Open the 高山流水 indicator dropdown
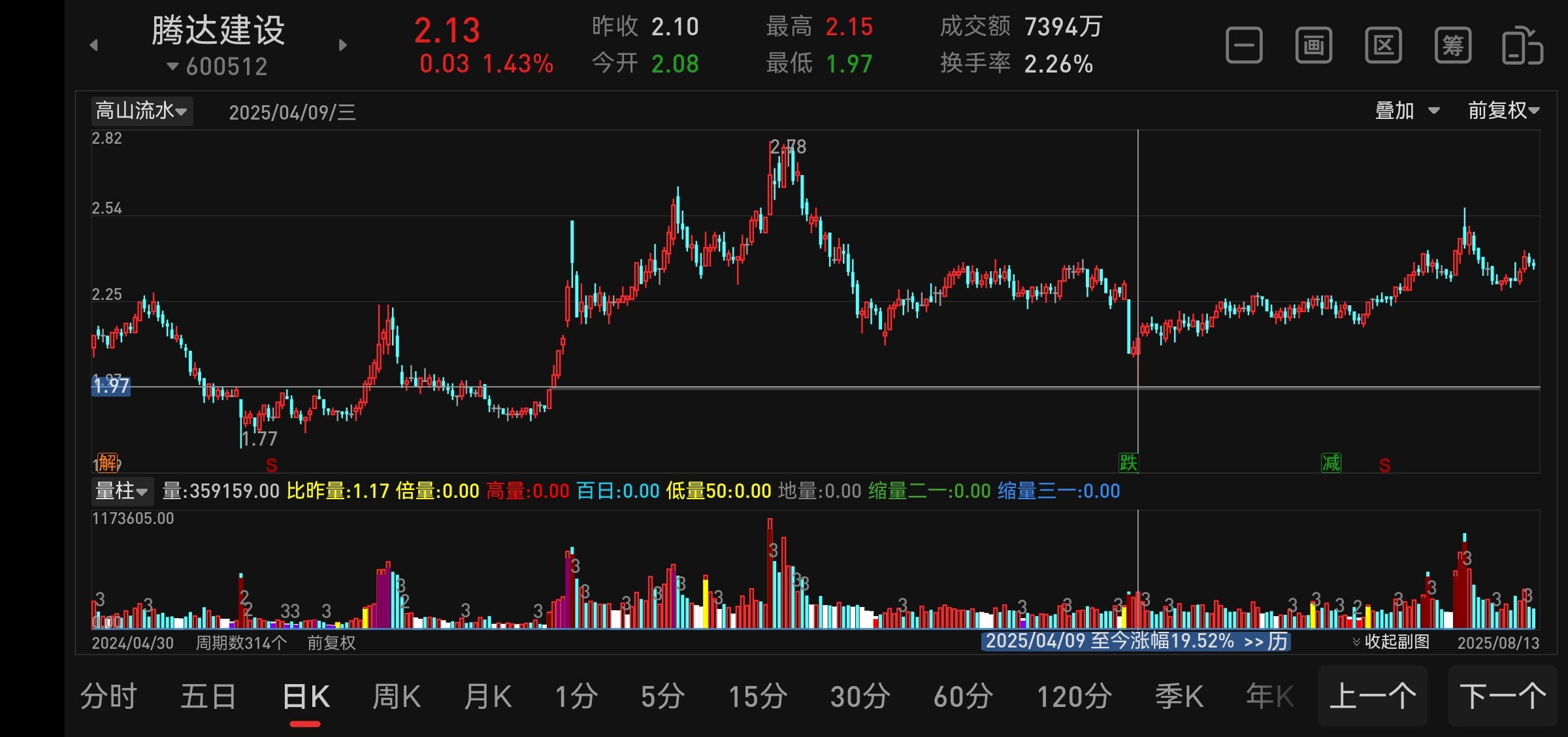The image size is (1568, 737). point(142,111)
